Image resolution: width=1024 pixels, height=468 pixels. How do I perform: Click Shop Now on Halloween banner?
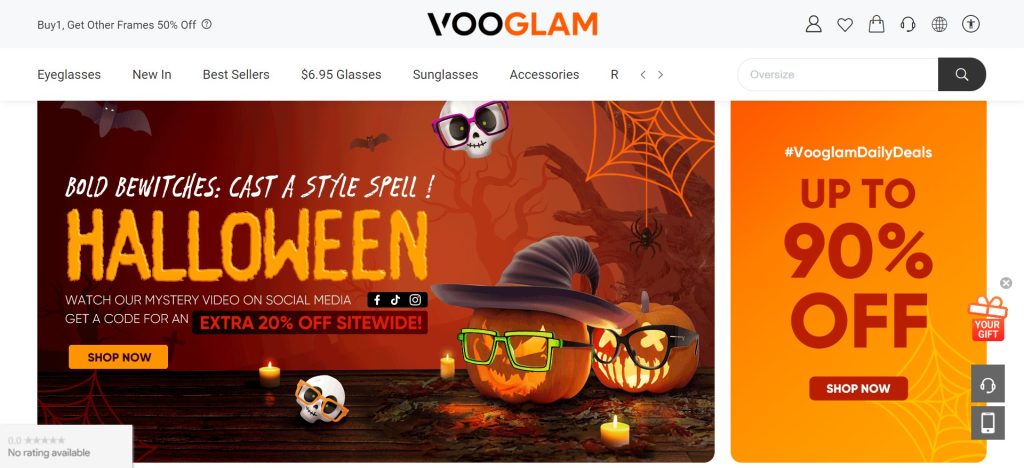(x=118, y=357)
